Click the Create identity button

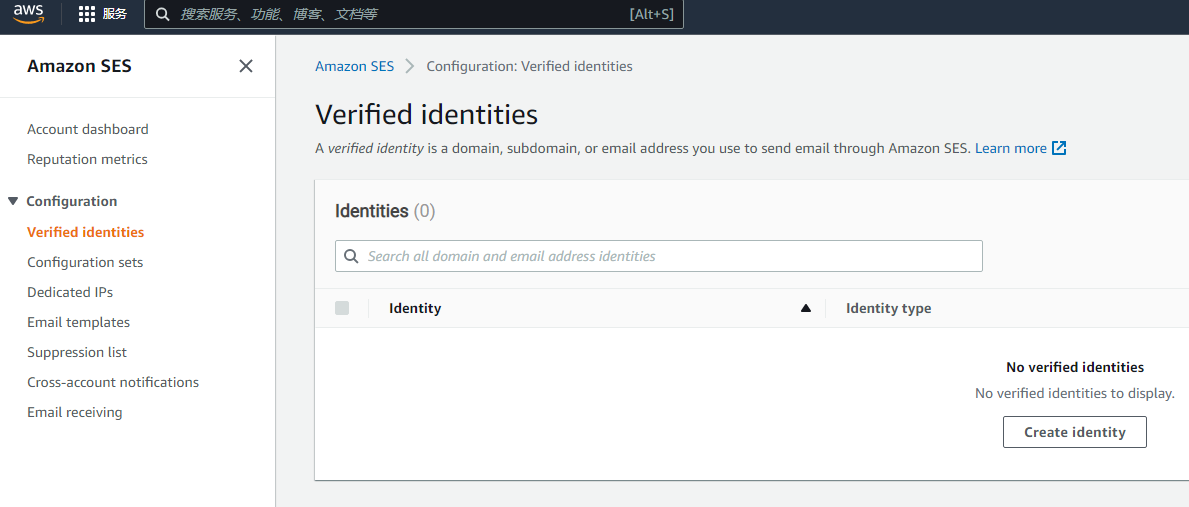pyautogui.click(x=1074, y=432)
